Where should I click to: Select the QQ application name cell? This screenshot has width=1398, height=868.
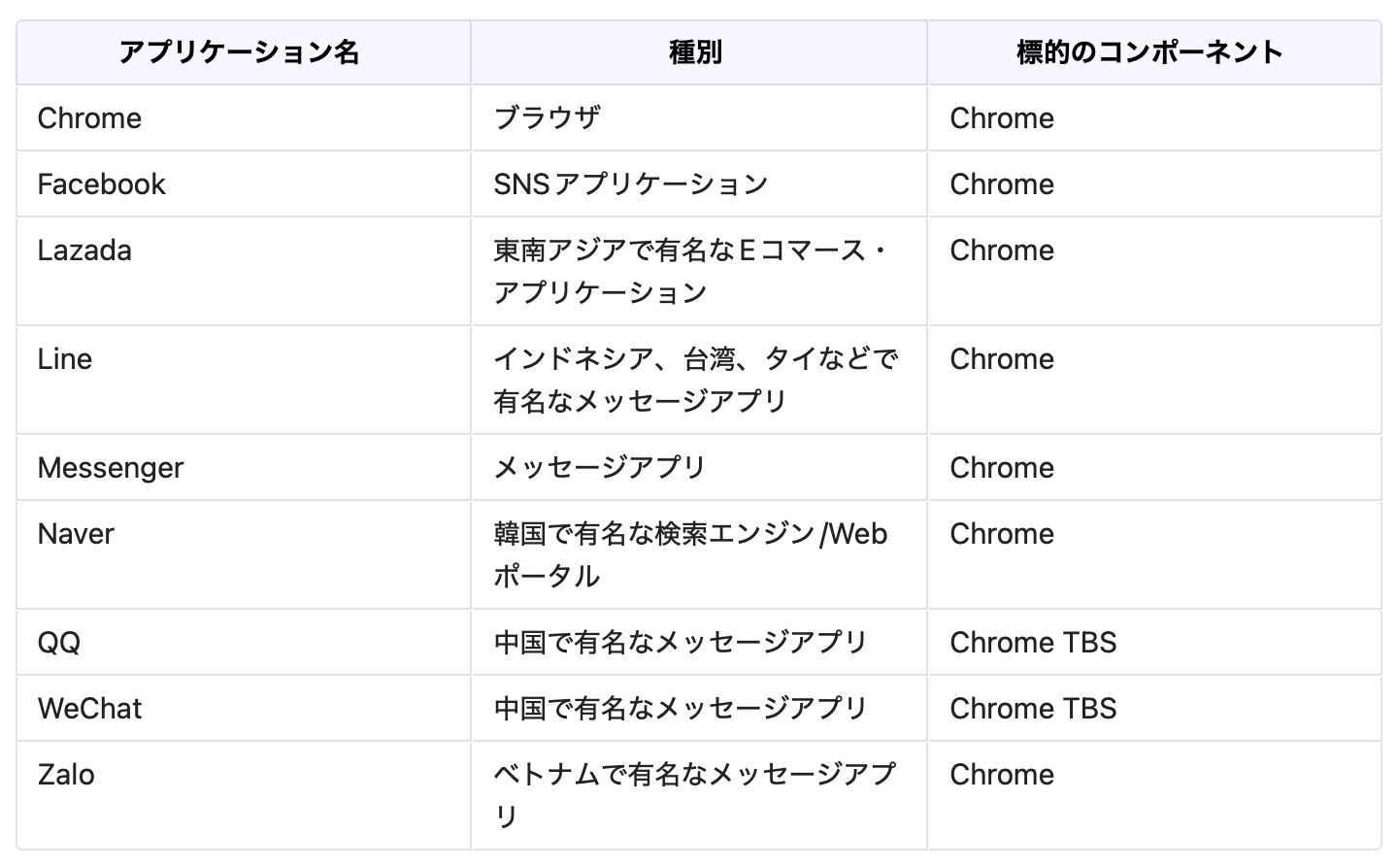click(58, 643)
